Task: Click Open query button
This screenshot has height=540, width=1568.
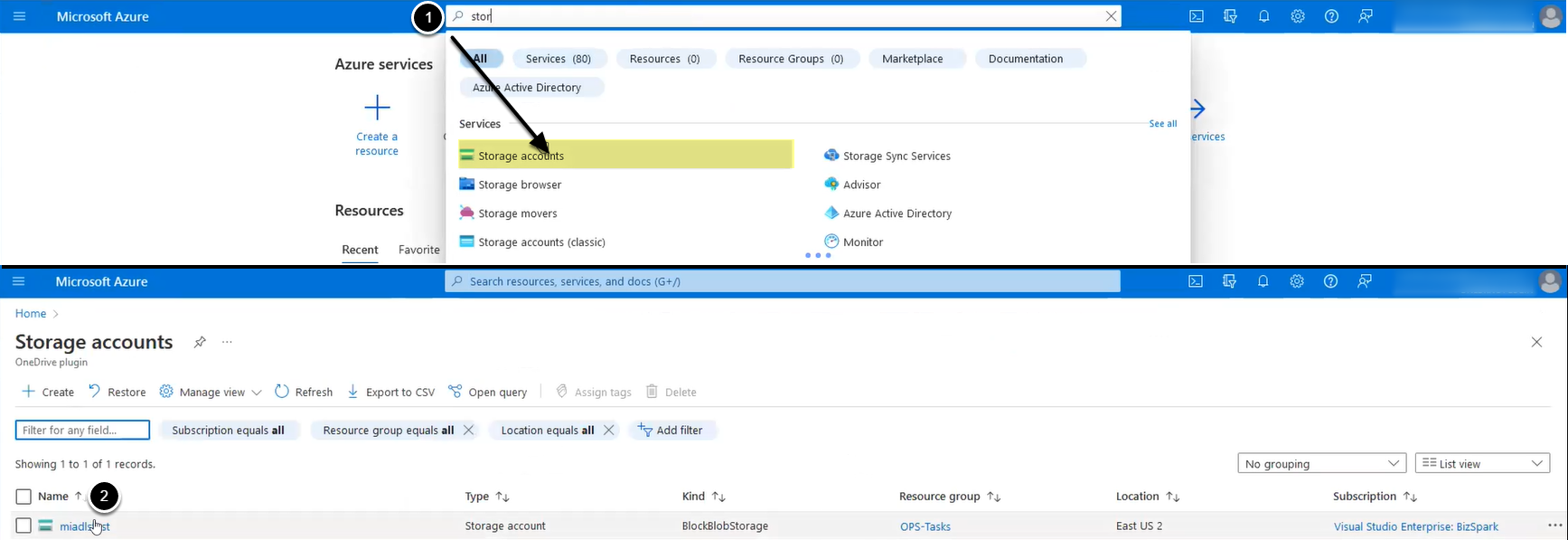Action: [x=488, y=392]
